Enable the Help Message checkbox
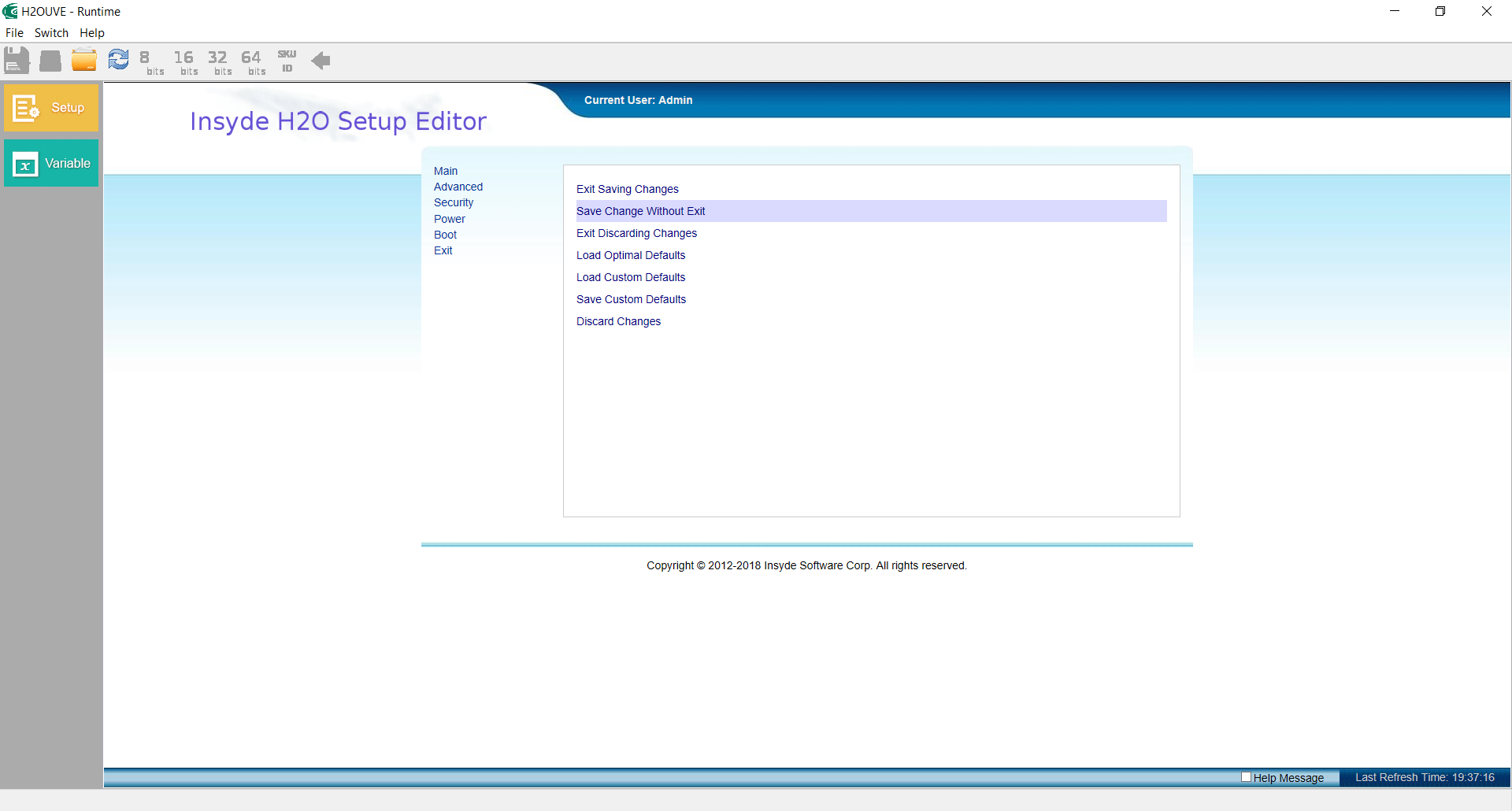This screenshot has width=1512, height=811. click(x=1246, y=777)
